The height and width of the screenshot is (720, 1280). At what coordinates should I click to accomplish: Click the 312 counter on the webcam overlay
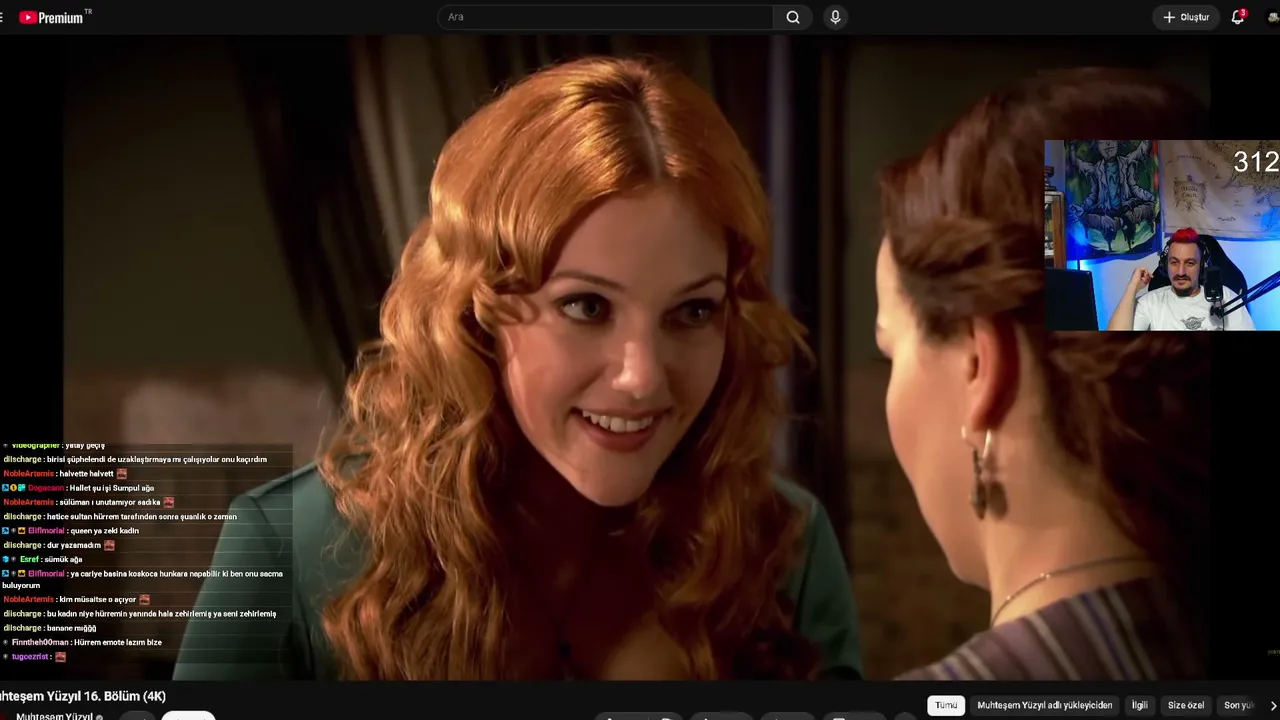pyautogui.click(x=1256, y=162)
